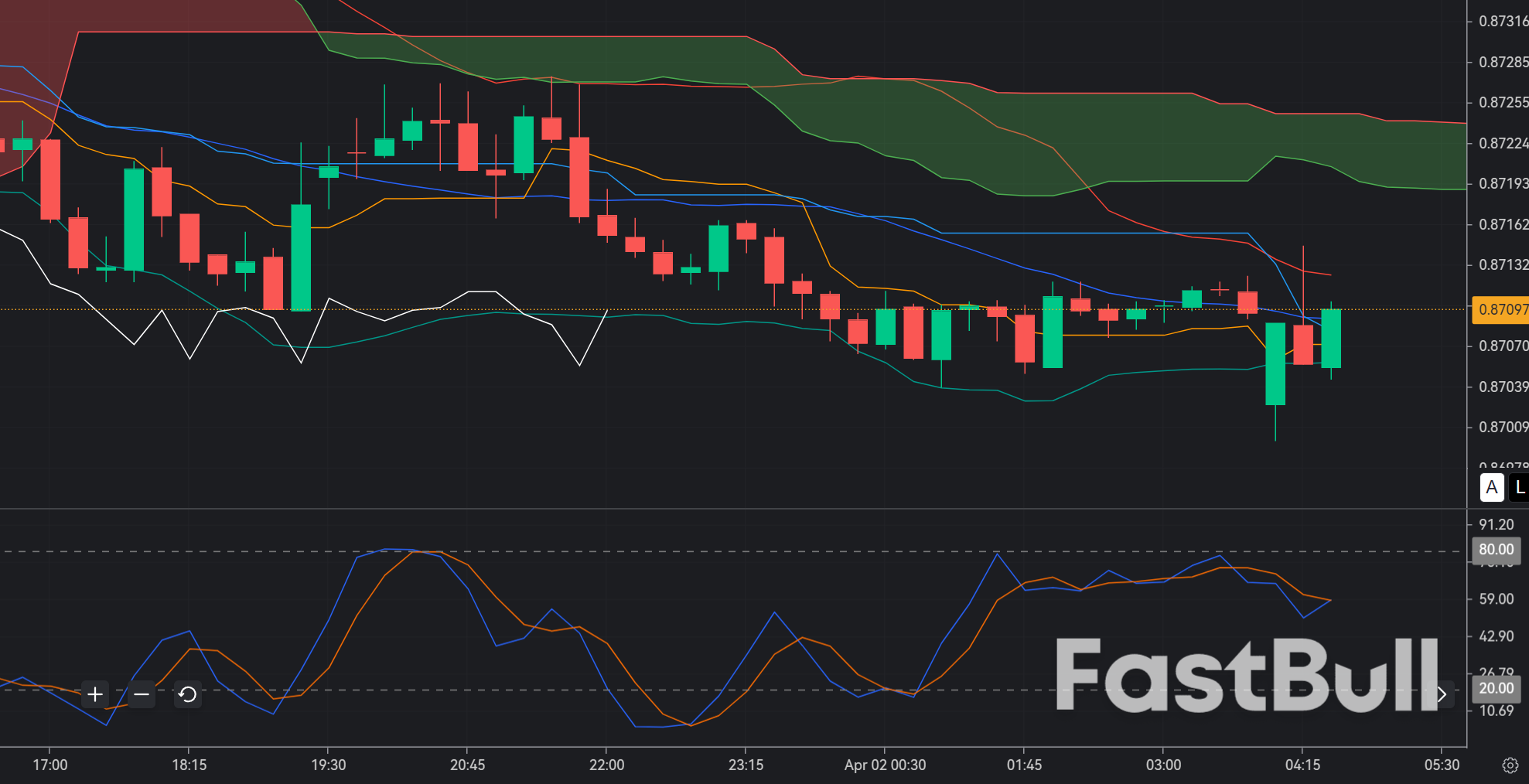
Task: Select the 'Apr 02 00:30' time axis label
Action: (886, 765)
